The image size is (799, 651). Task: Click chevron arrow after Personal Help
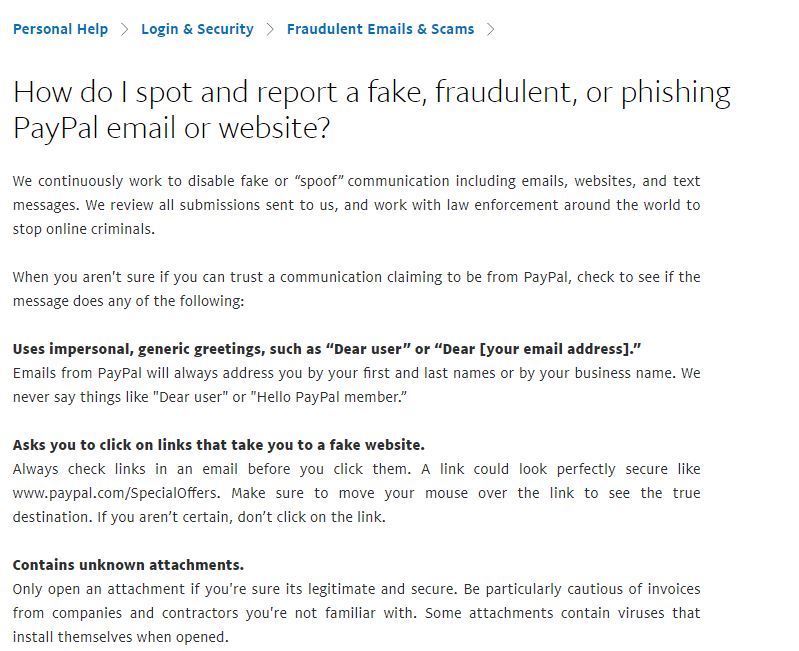pyautogui.click(x=124, y=30)
